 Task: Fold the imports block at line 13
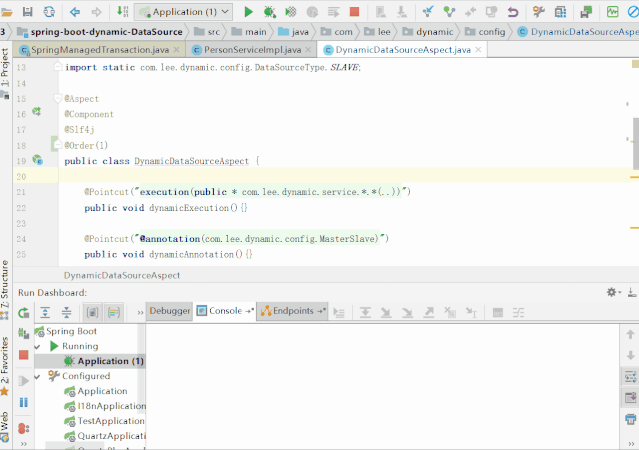[x=58, y=66]
